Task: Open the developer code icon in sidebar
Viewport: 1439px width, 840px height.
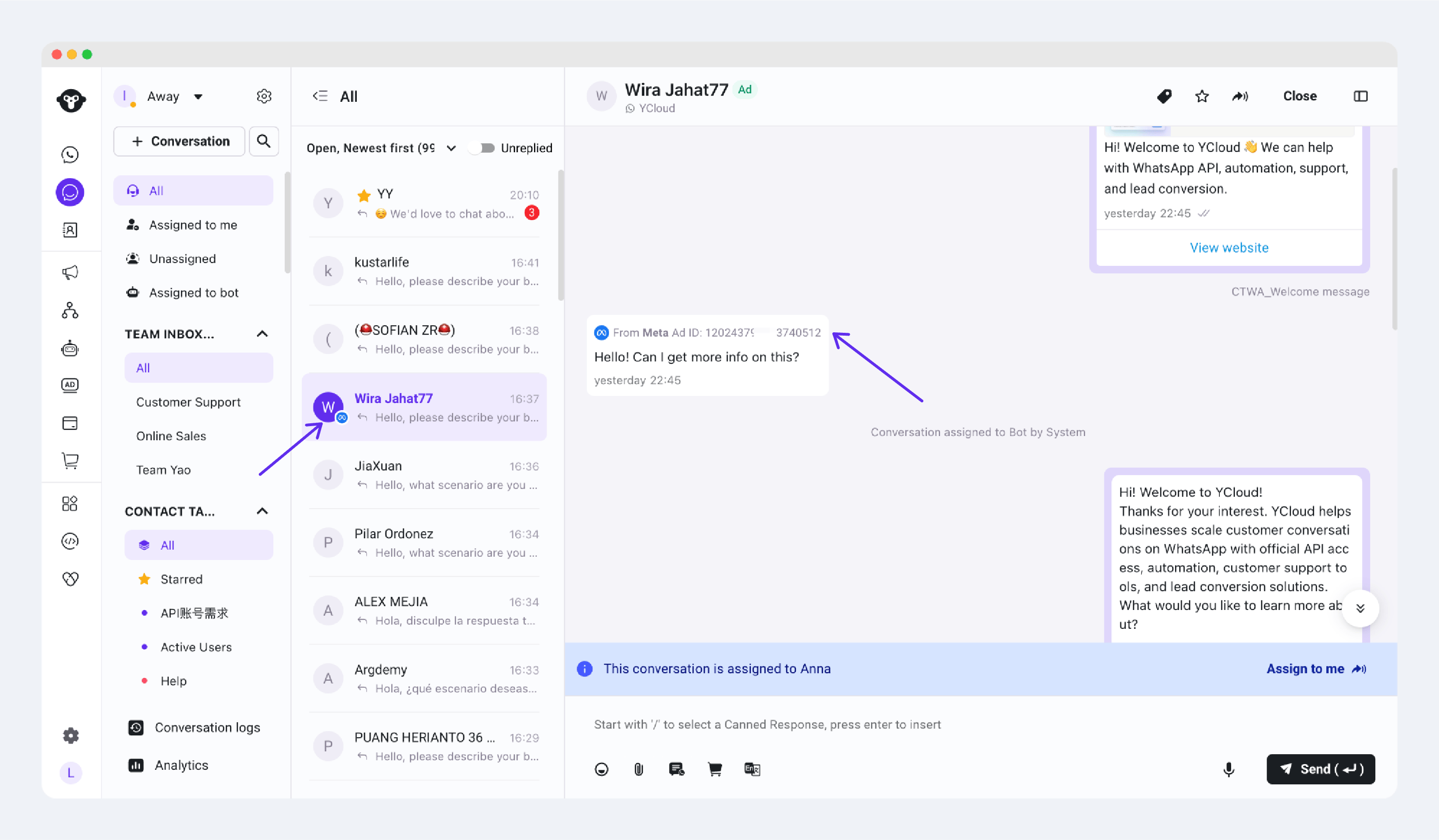Action: point(70,541)
